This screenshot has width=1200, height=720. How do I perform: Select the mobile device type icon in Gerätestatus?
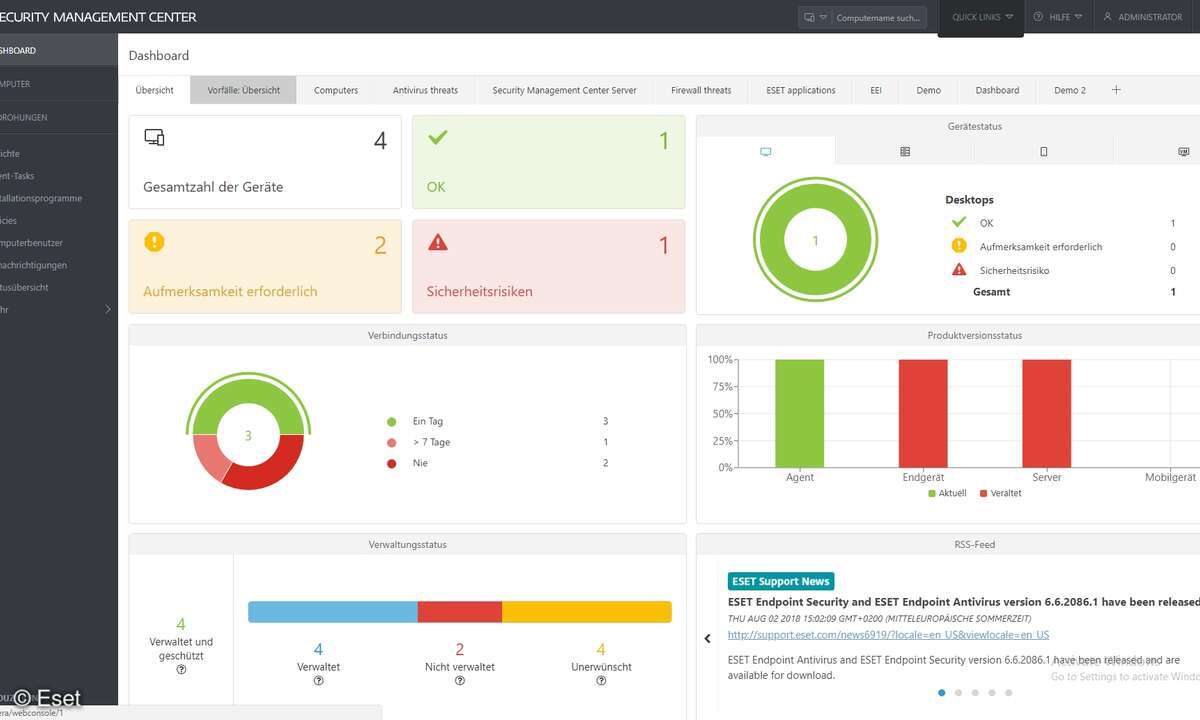1044,152
